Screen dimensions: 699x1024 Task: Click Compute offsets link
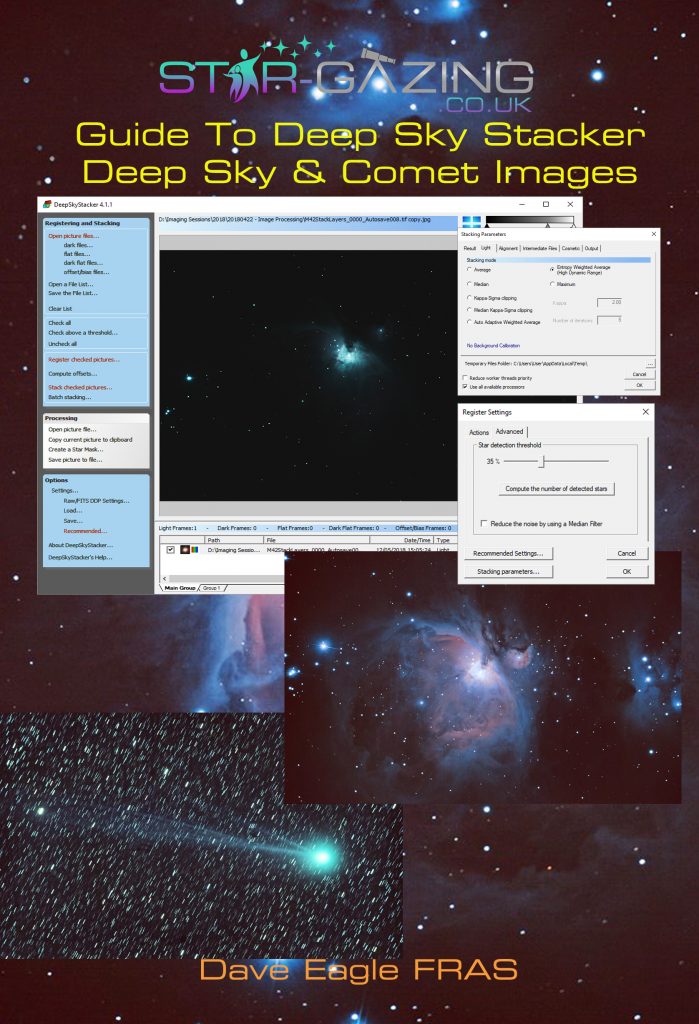73,374
